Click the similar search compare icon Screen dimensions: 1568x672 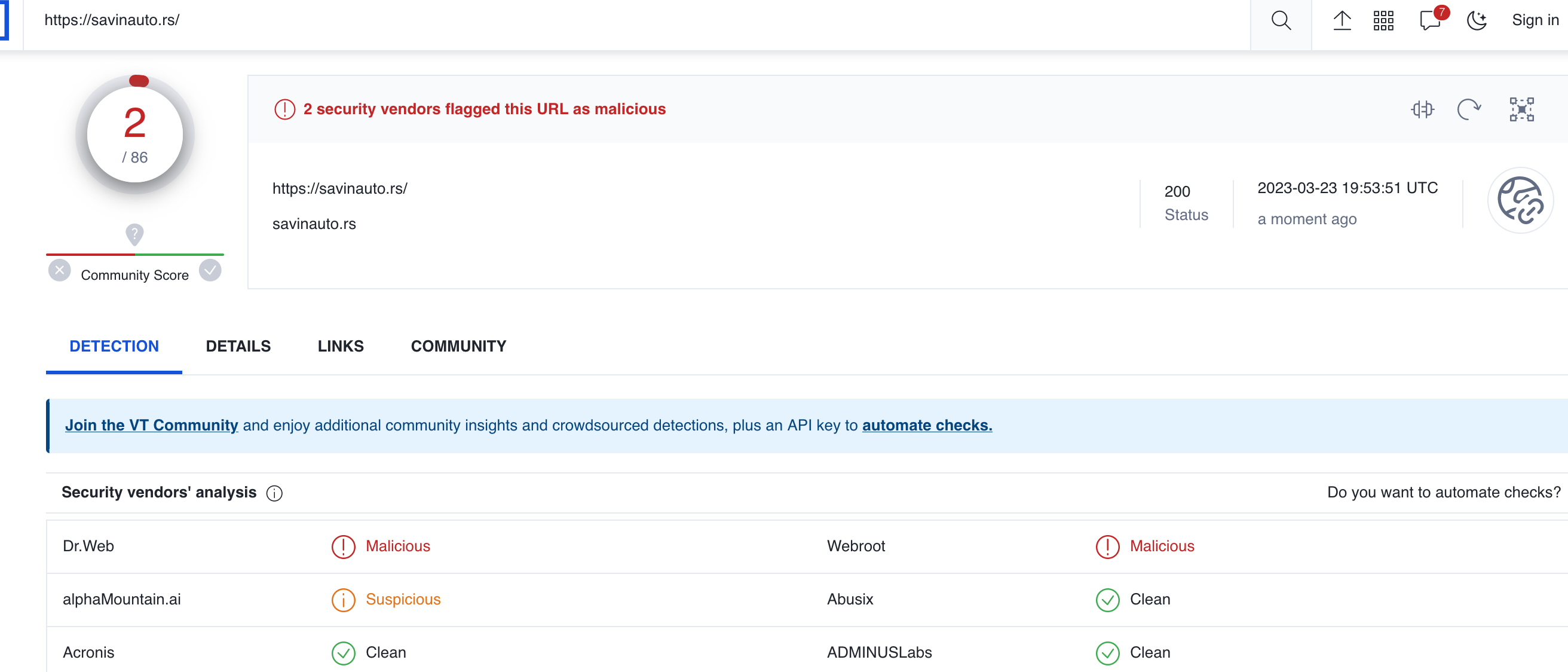[x=1422, y=109]
